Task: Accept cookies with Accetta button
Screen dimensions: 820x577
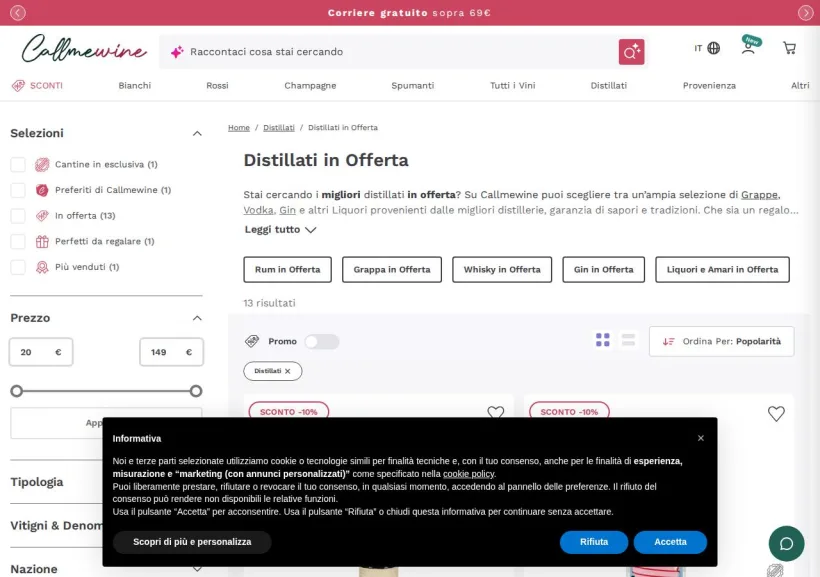Action: point(670,542)
